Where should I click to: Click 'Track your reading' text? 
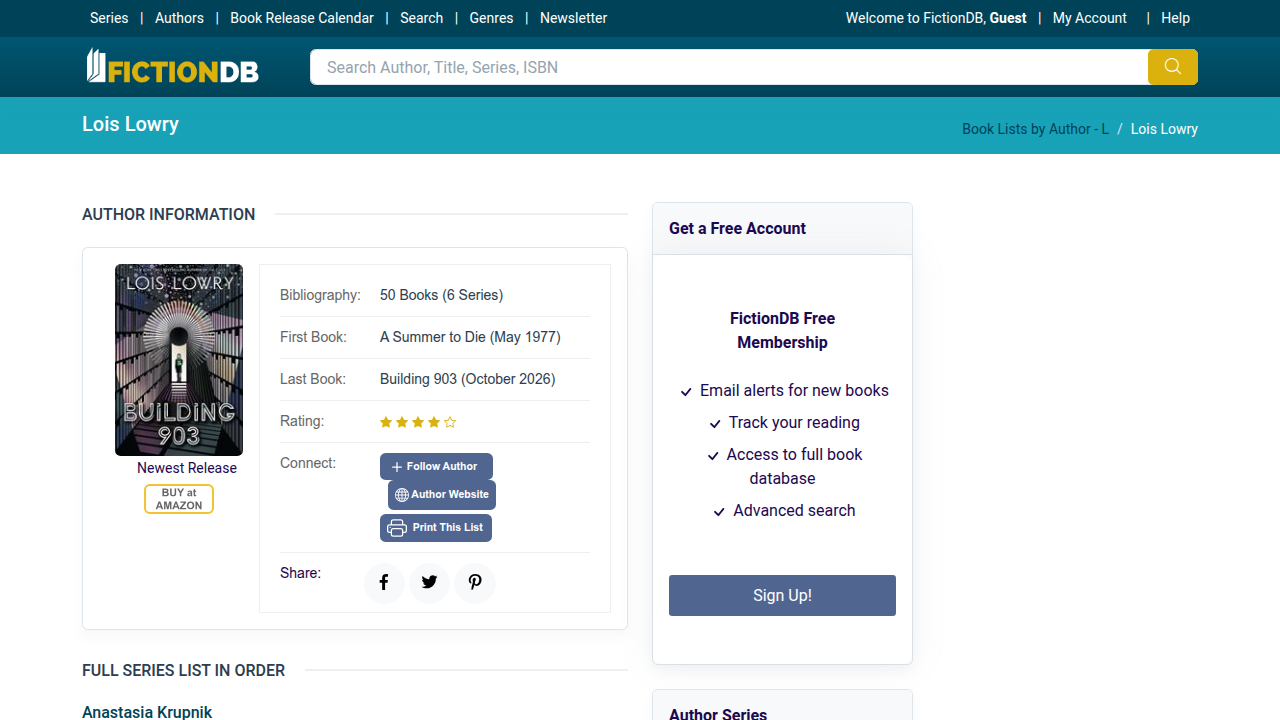click(794, 422)
